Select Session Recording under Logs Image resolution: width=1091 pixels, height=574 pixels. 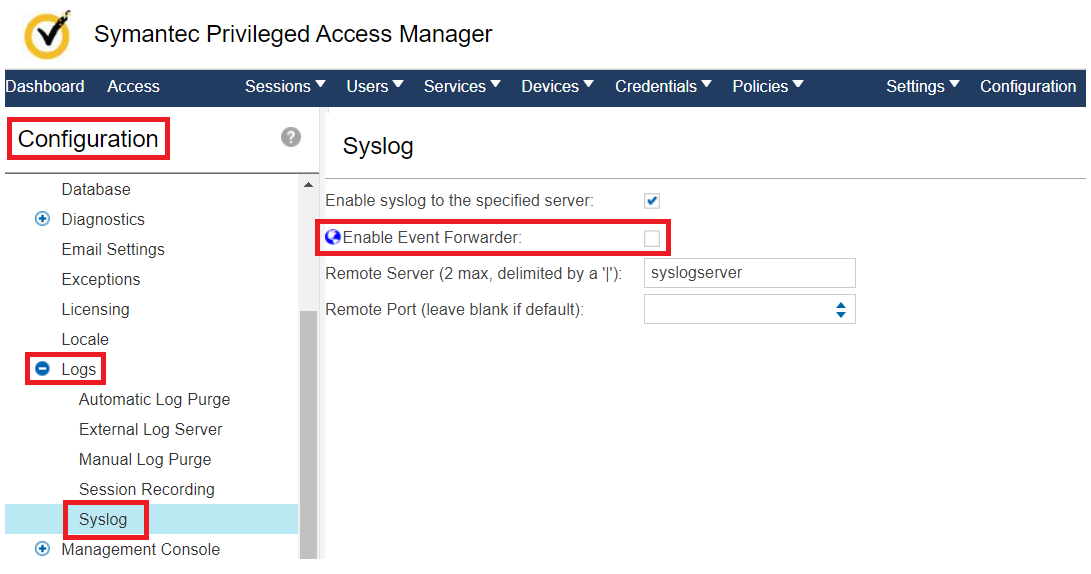click(146, 489)
